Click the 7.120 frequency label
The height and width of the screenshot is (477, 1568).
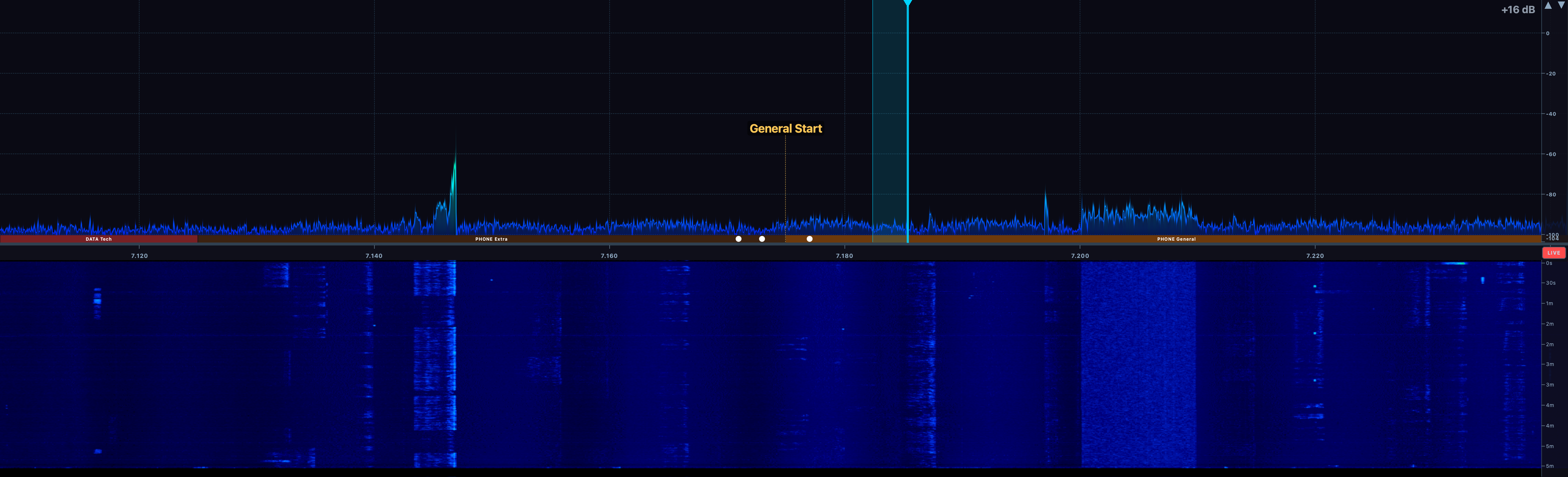tap(139, 256)
